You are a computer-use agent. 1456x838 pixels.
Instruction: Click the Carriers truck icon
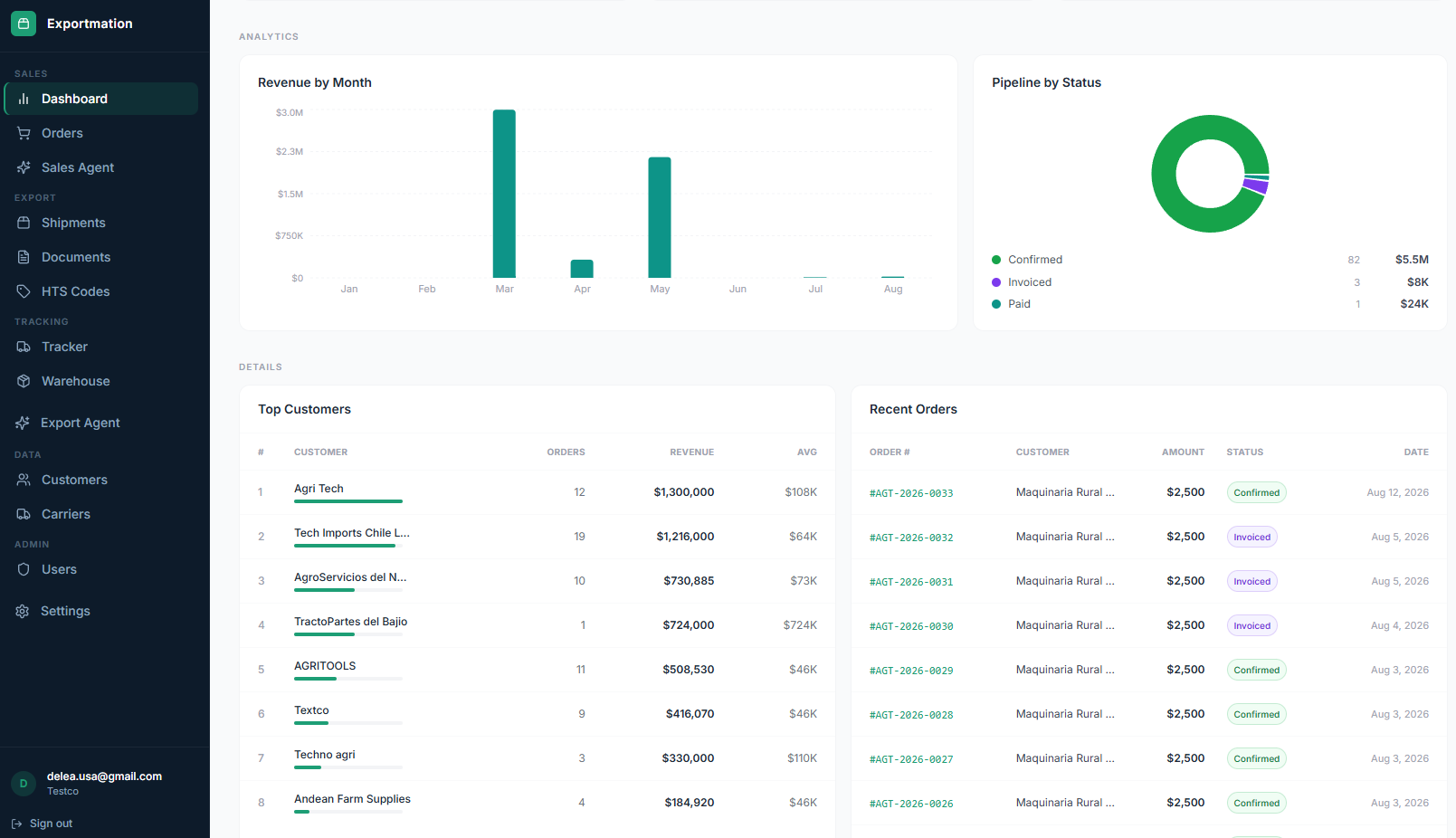24,514
